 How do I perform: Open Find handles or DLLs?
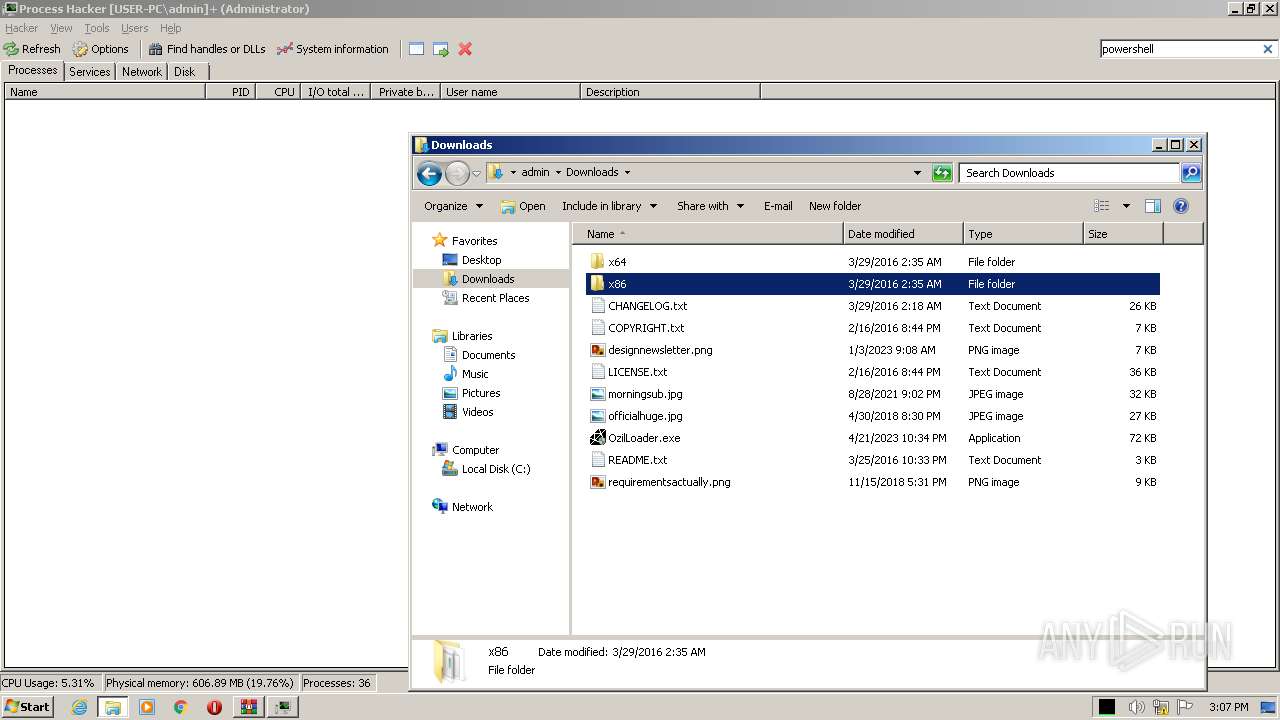[207, 49]
